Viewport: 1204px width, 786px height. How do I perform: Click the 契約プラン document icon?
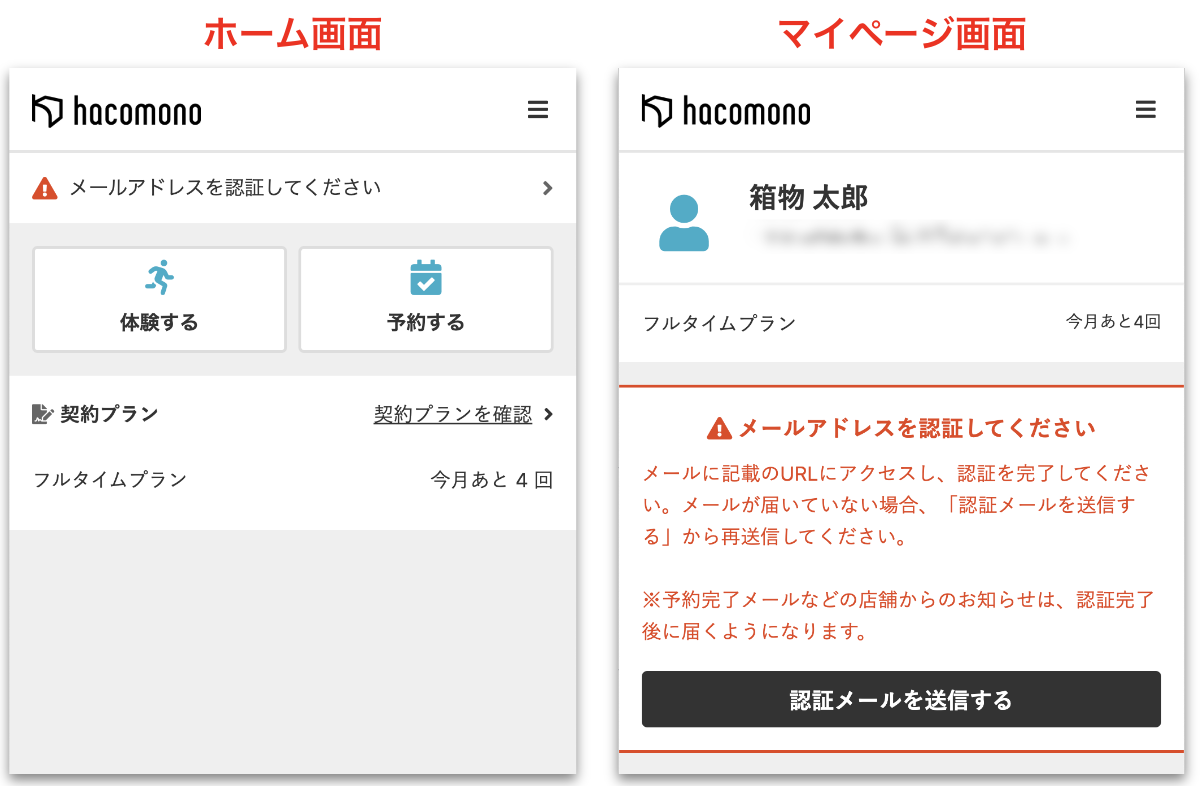[x=42, y=414]
